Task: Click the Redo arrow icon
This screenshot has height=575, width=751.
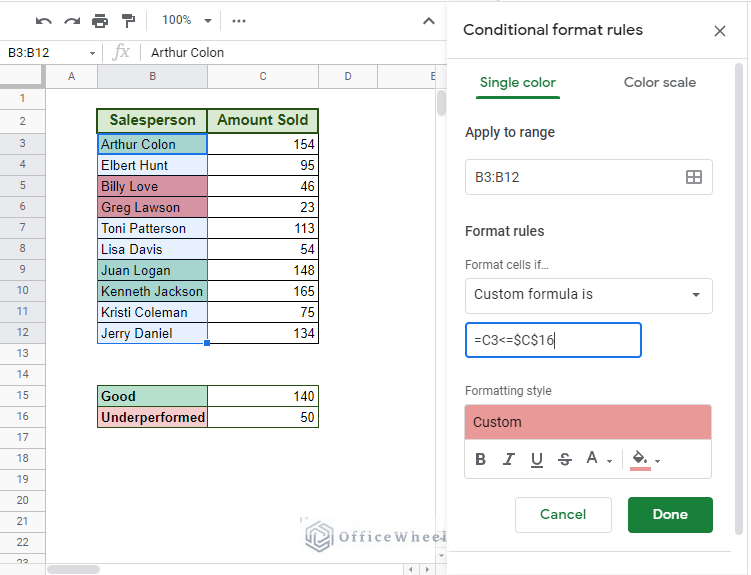Action: point(71,20)
